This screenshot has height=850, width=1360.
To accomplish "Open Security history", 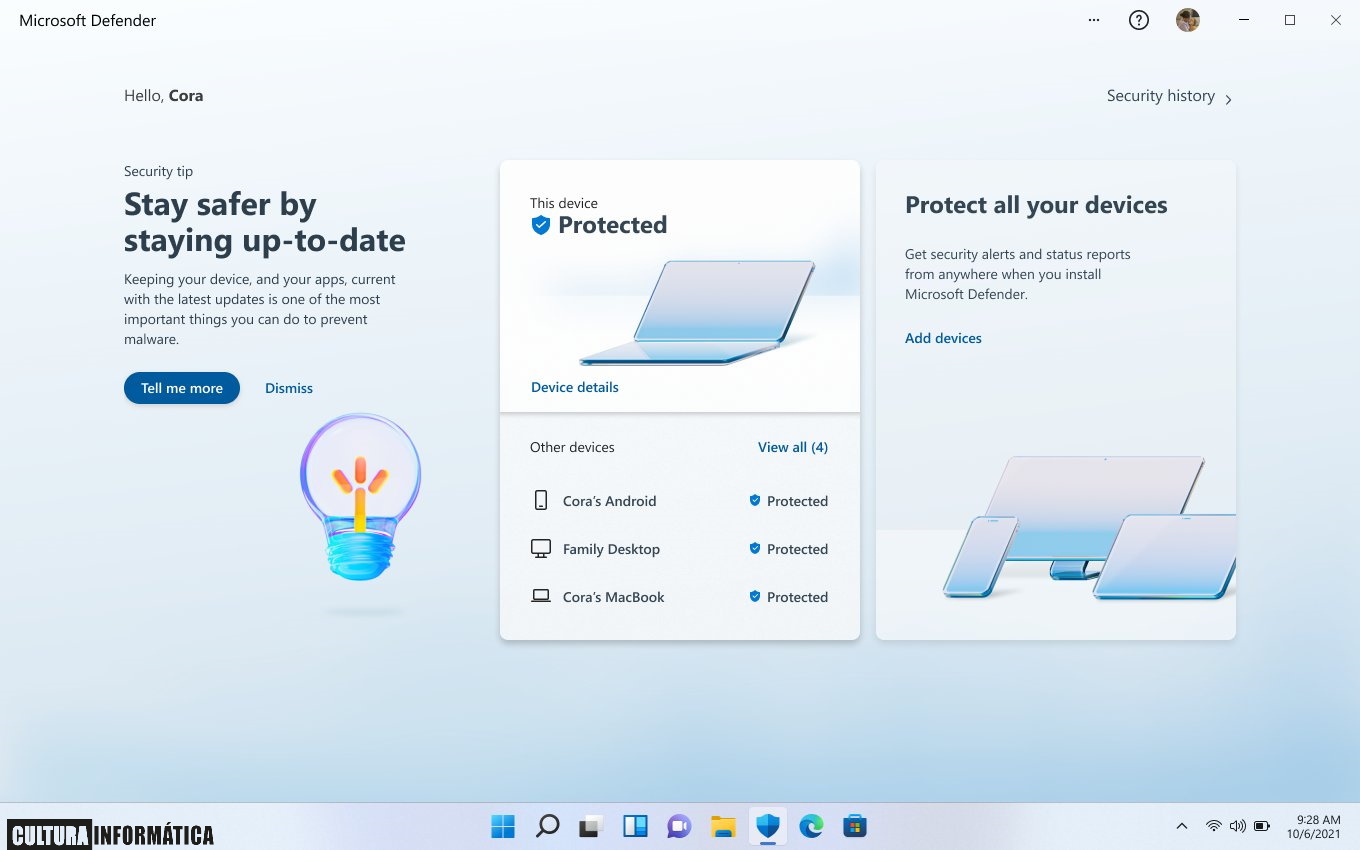I will pyautogui.click(x=1160, y=96).
